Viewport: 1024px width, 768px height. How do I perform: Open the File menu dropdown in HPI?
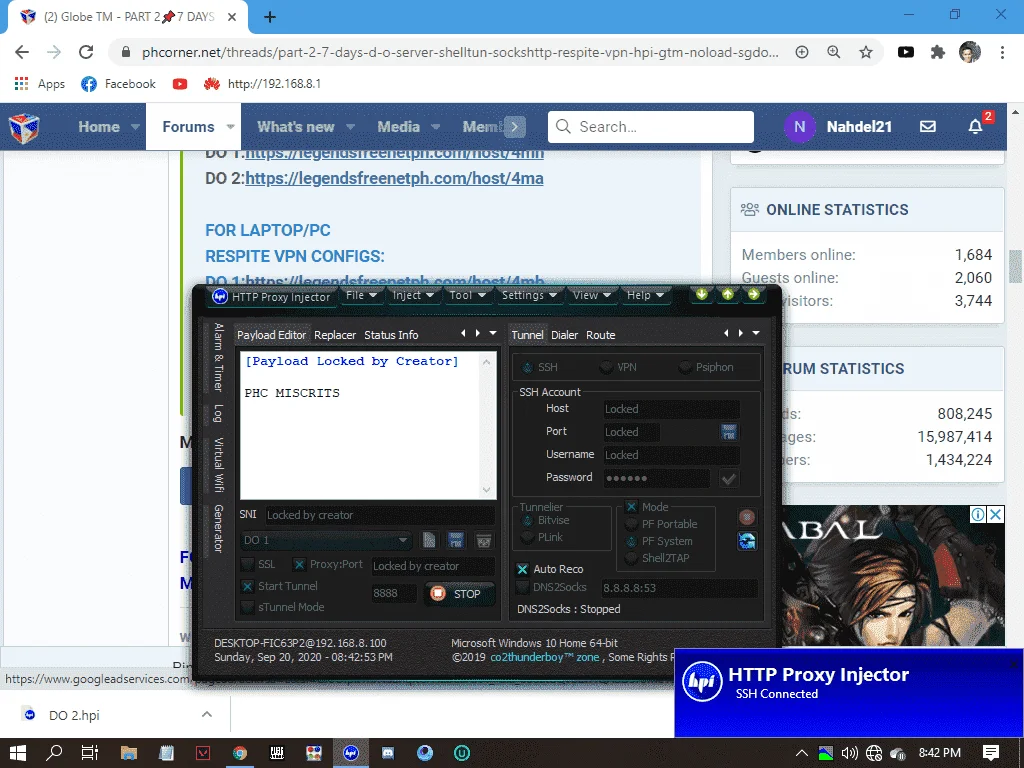point(361,295)
